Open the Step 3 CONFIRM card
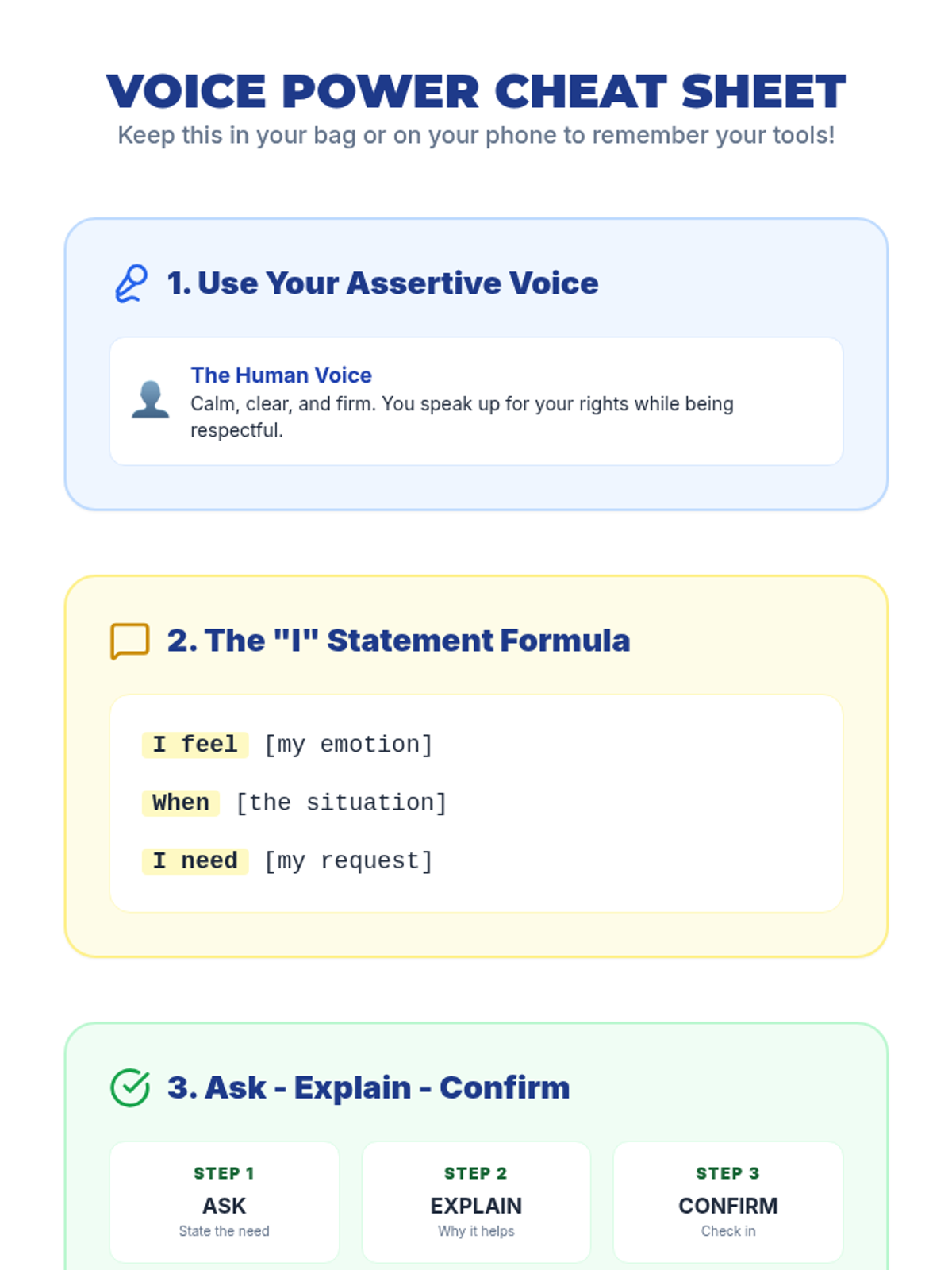Viewport: 952px width, 1270px height. click(x=728, y=1202)
